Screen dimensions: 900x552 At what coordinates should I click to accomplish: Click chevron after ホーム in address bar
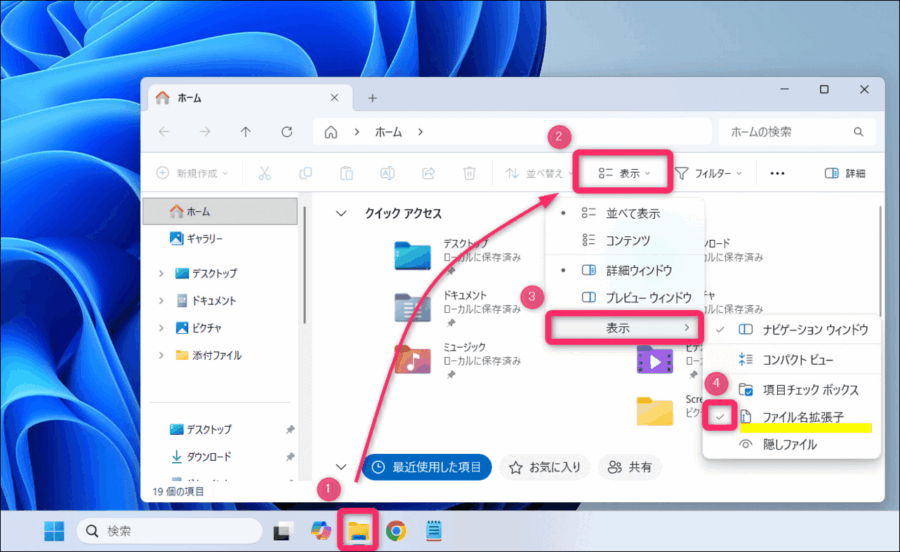tap(421, 132)
